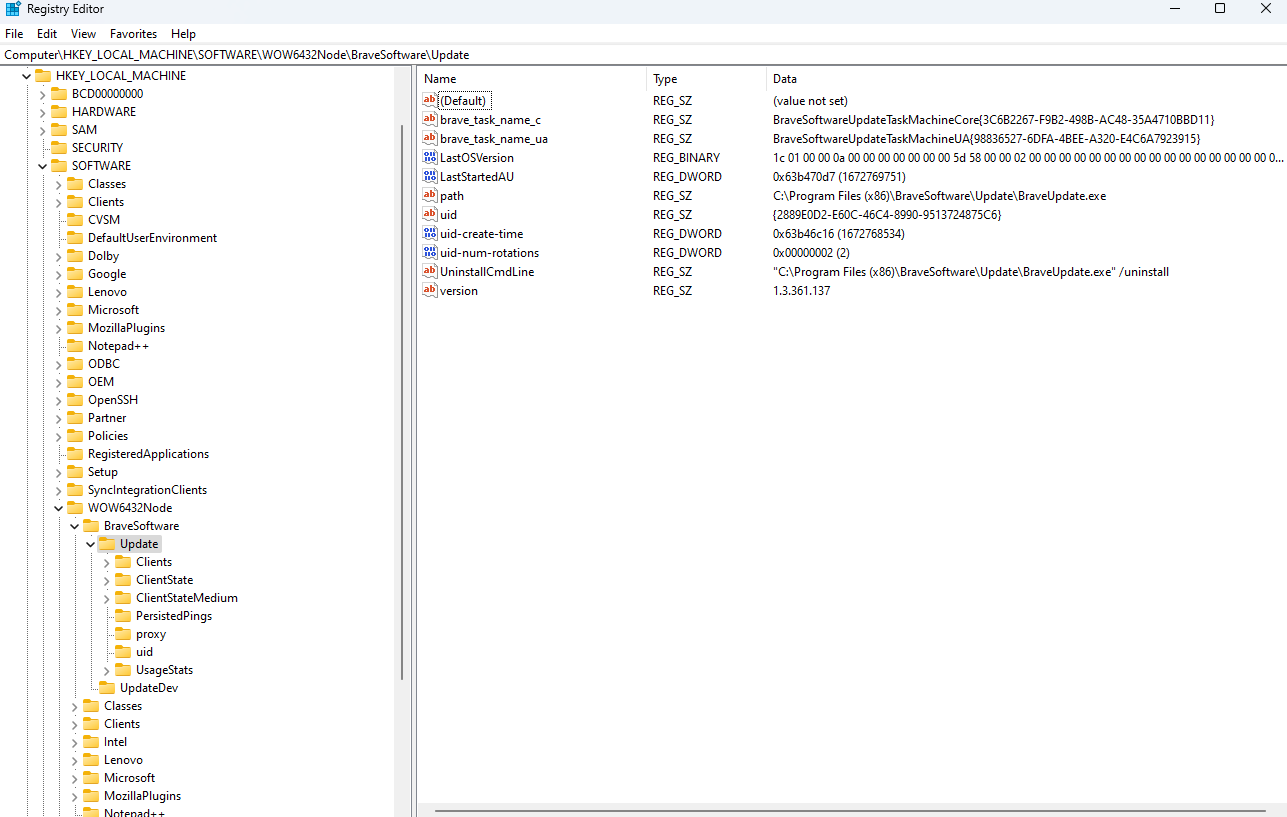
Task: Click the Data column header
Action: coord(1027,79)
